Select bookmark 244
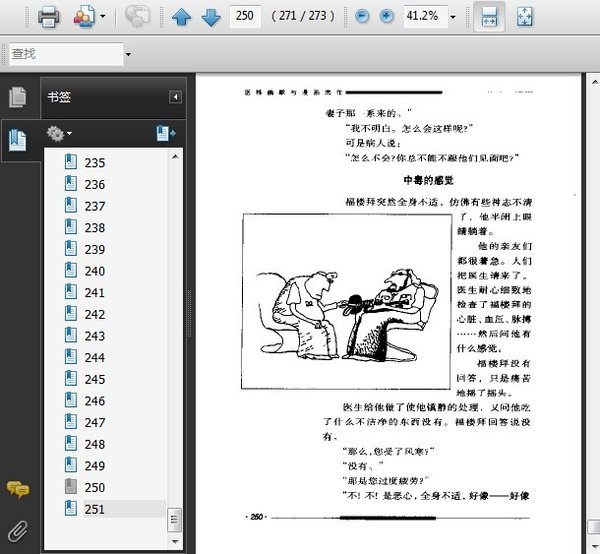The height and width of the screenshot is (554, 600). [95, 358]
